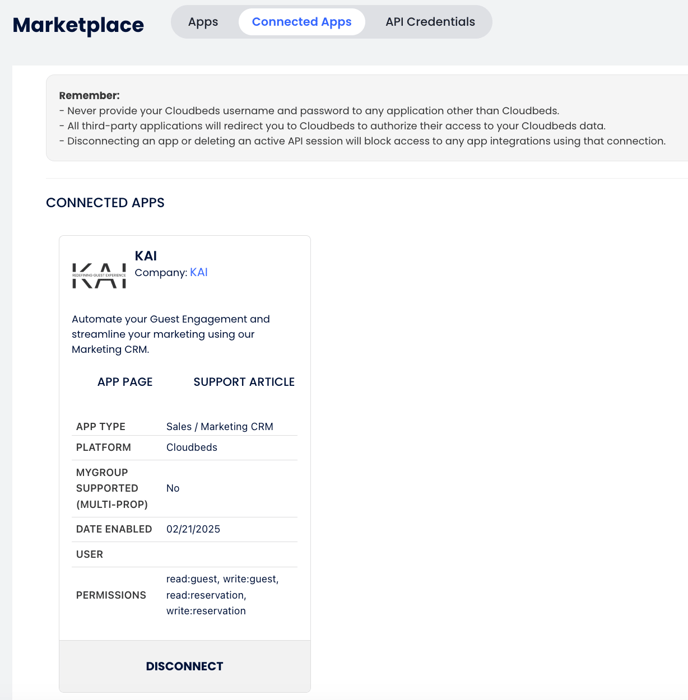Click the Sales / Marketing CRM value
Image resolution: width=688 pixels, height=700 pixels.
click(x=219, y=427)
